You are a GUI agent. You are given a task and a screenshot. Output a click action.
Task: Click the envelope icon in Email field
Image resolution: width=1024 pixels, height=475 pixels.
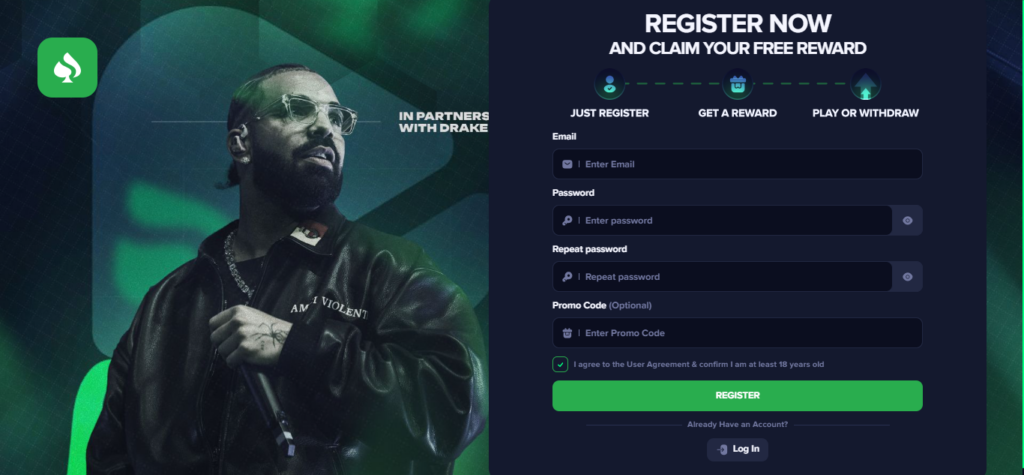tap(567, 164)
